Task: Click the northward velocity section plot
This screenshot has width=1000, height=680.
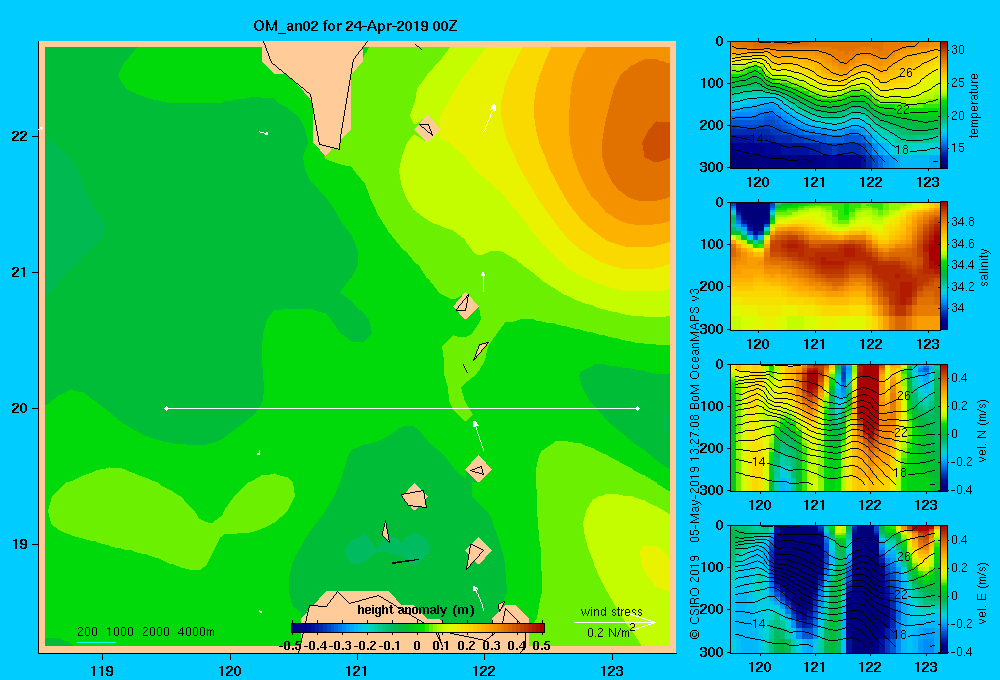Action: pyautogui.click(x=835, y=427)
